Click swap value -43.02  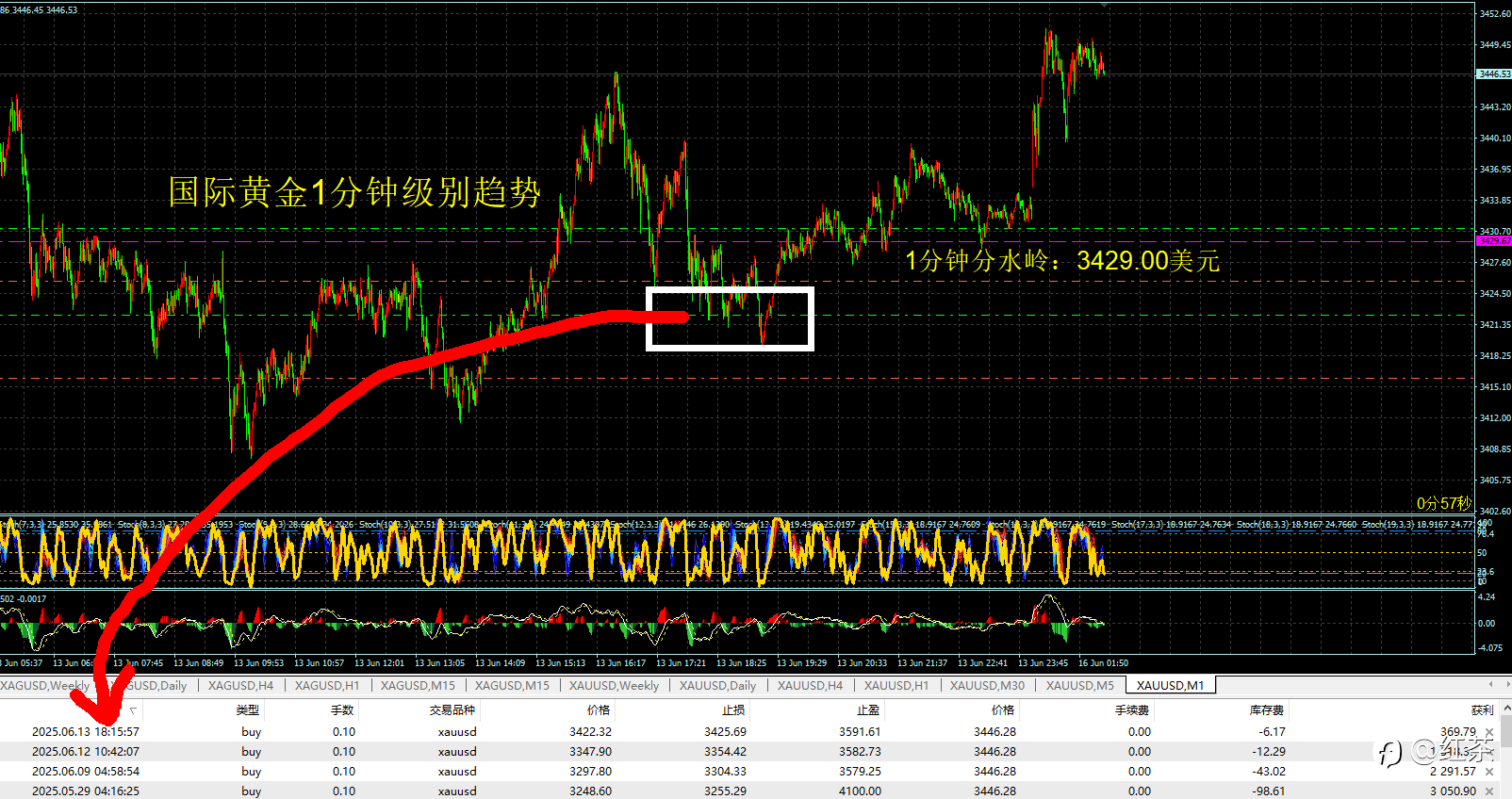click(x=1269, y=772)
